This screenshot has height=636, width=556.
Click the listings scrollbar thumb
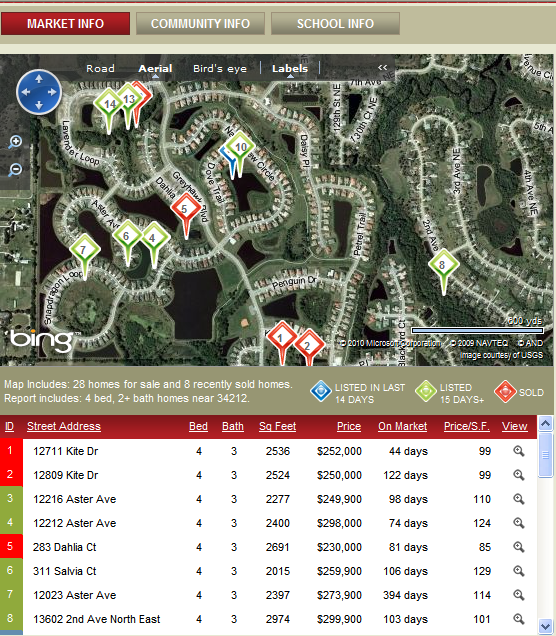(545, 455)
